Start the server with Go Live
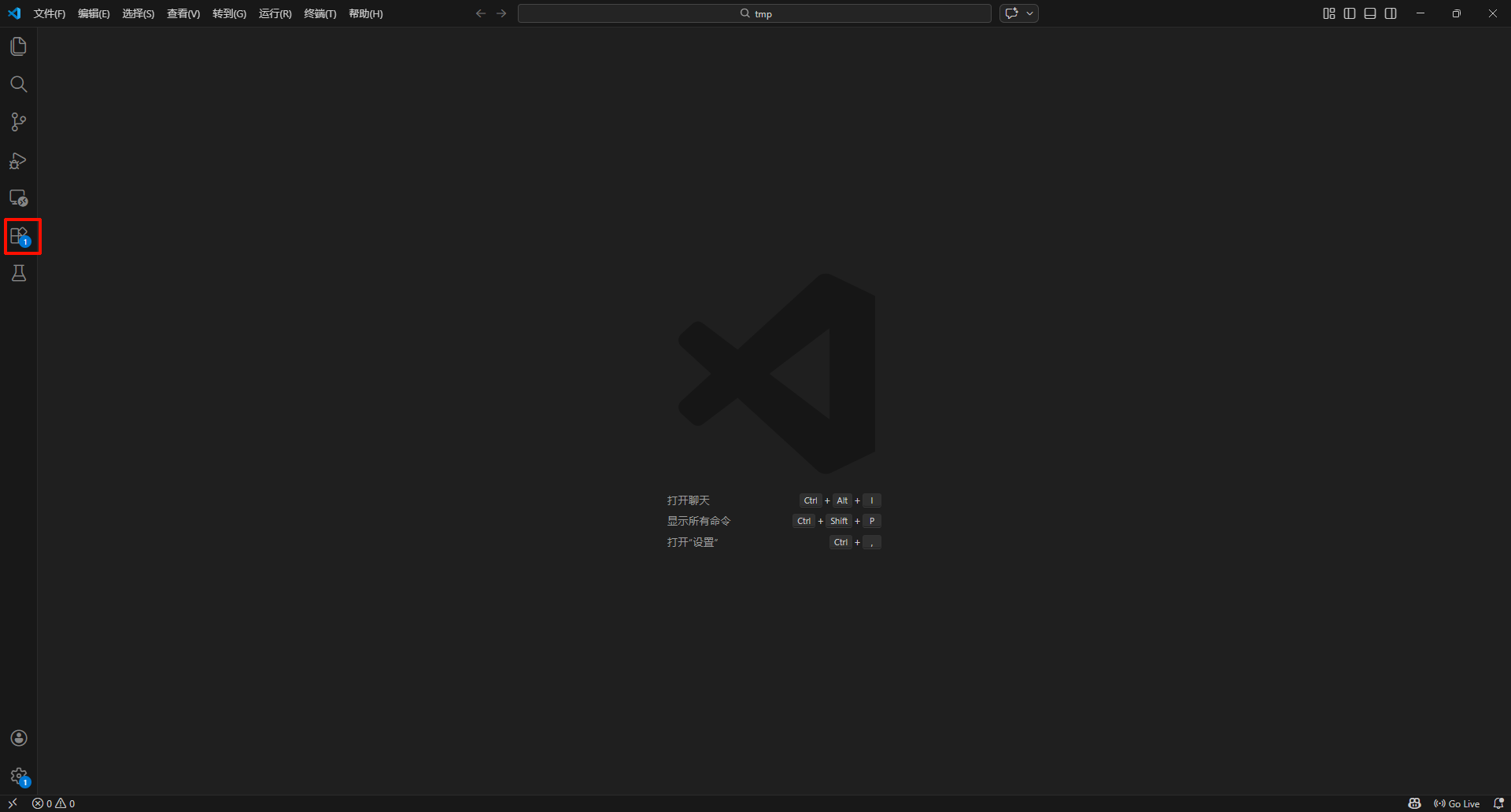Viewport: 1511px width, 812px height. [x=1457, y=803]
